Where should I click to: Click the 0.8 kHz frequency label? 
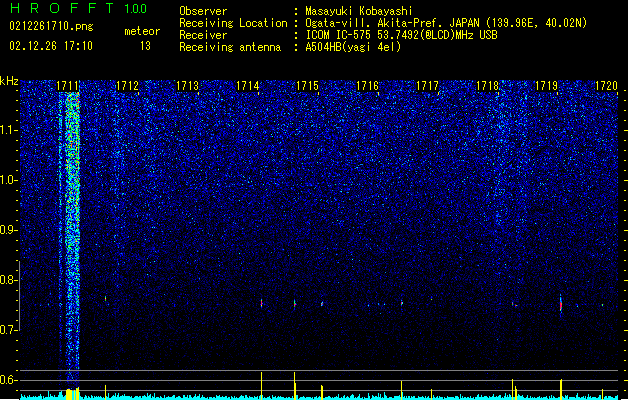coord(9,280)
